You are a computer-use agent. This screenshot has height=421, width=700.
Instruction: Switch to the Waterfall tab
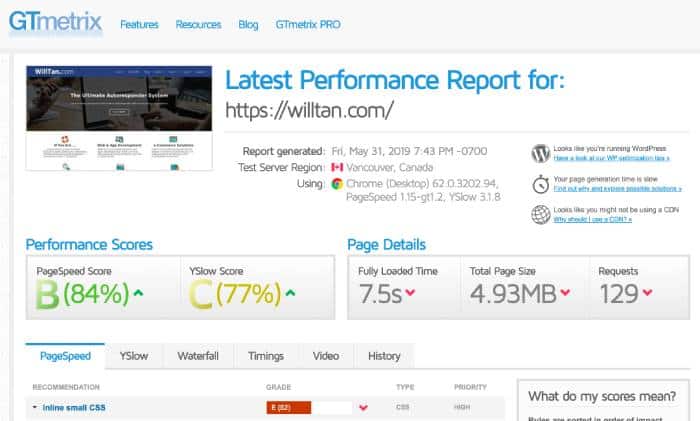click(x=198, y=356)
